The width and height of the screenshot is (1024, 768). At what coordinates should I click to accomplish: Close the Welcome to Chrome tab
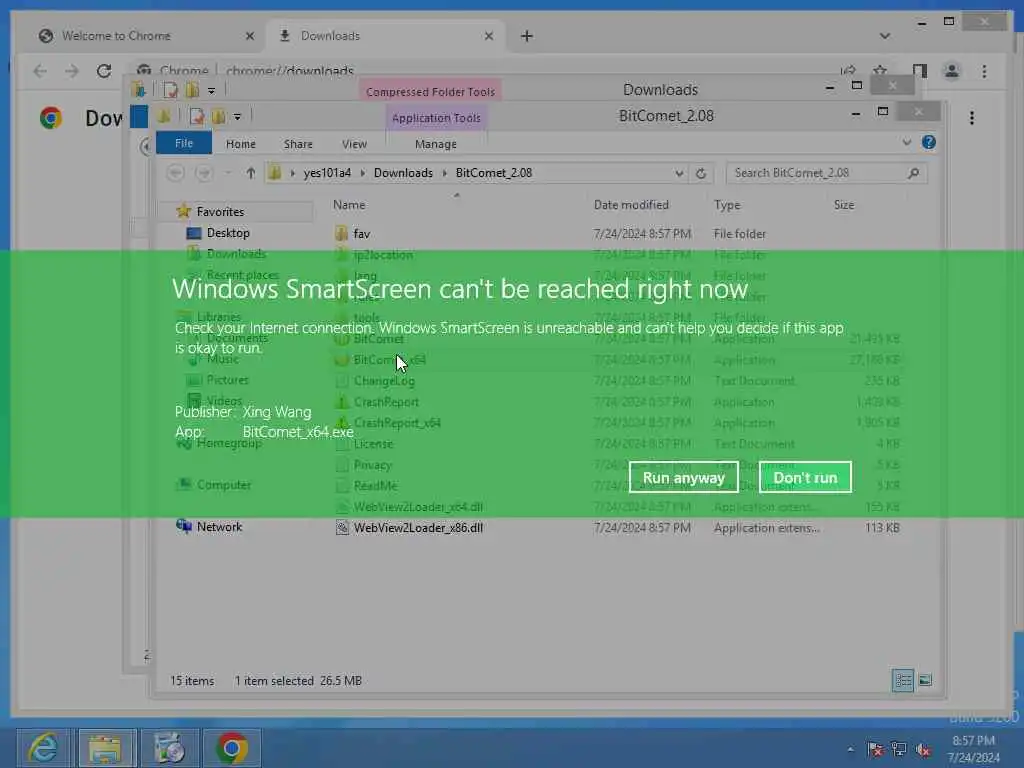click(249, 37)
